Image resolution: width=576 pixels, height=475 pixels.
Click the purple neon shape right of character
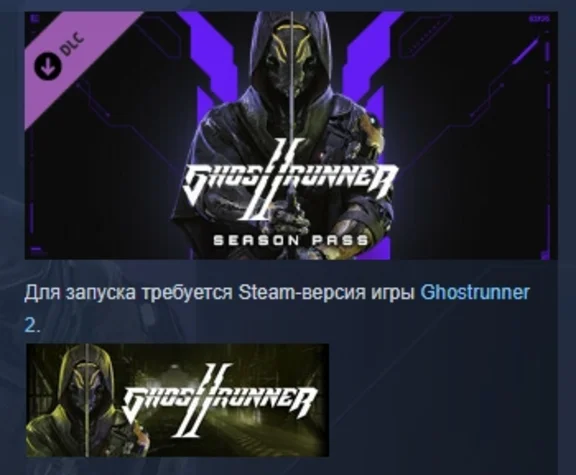371,73
